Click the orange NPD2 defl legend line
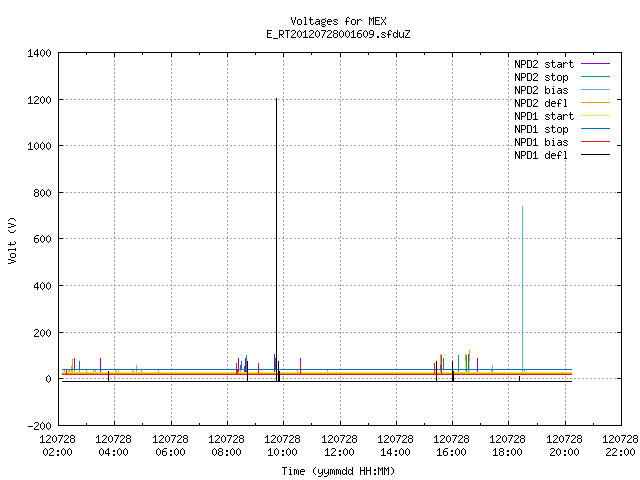The image size is (640, 480). [596, 102]
